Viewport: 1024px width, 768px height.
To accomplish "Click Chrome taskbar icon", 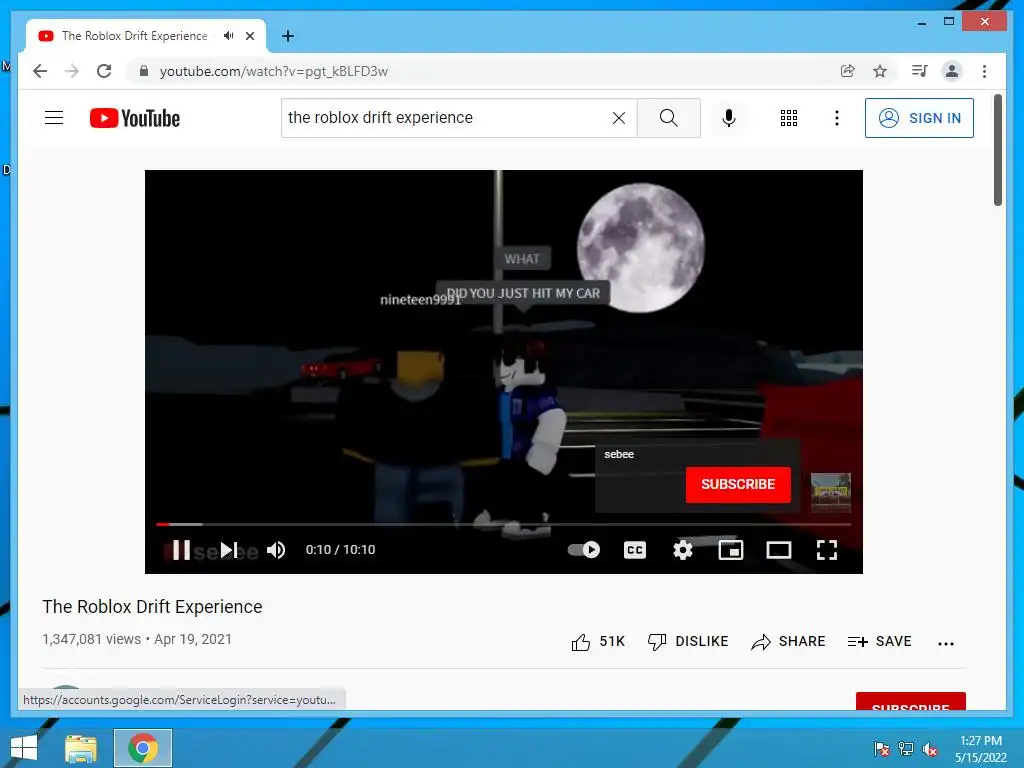I will point(143,748).
